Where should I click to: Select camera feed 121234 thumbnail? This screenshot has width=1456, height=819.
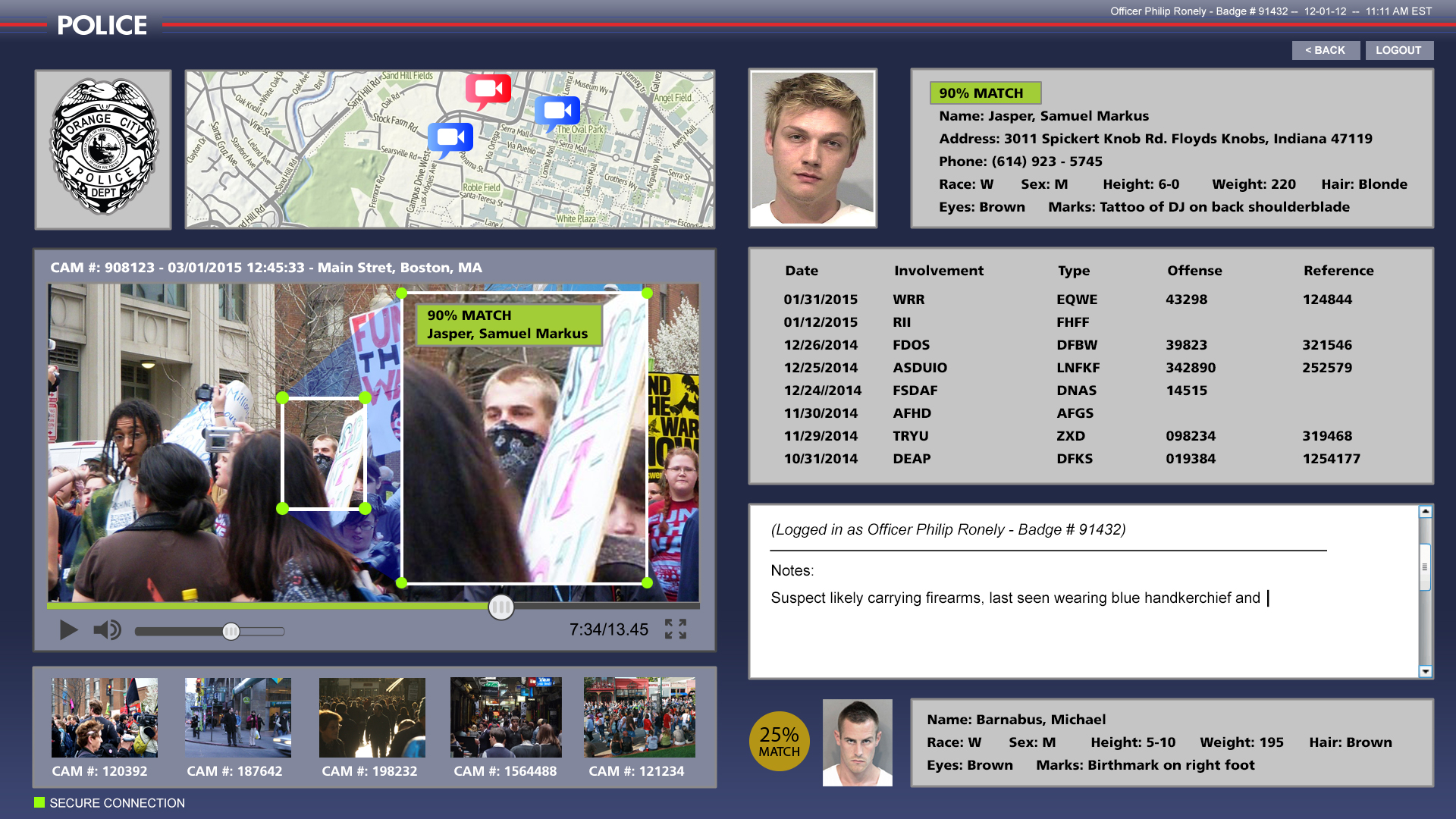639,717
